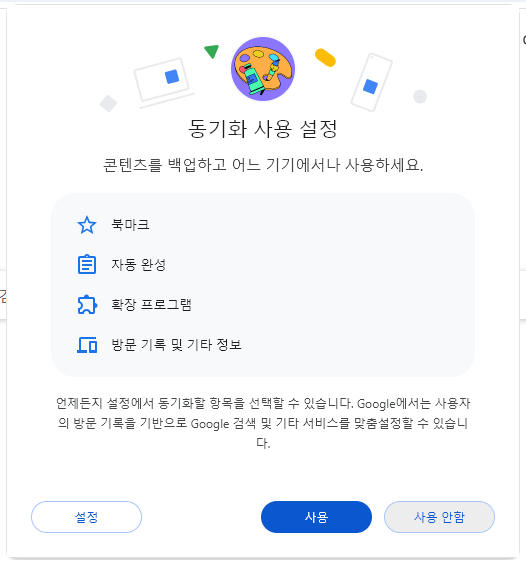Click the extensions puzzle piece icon
The width and height of the screenshot is (526, 566).
pos(87,305)
